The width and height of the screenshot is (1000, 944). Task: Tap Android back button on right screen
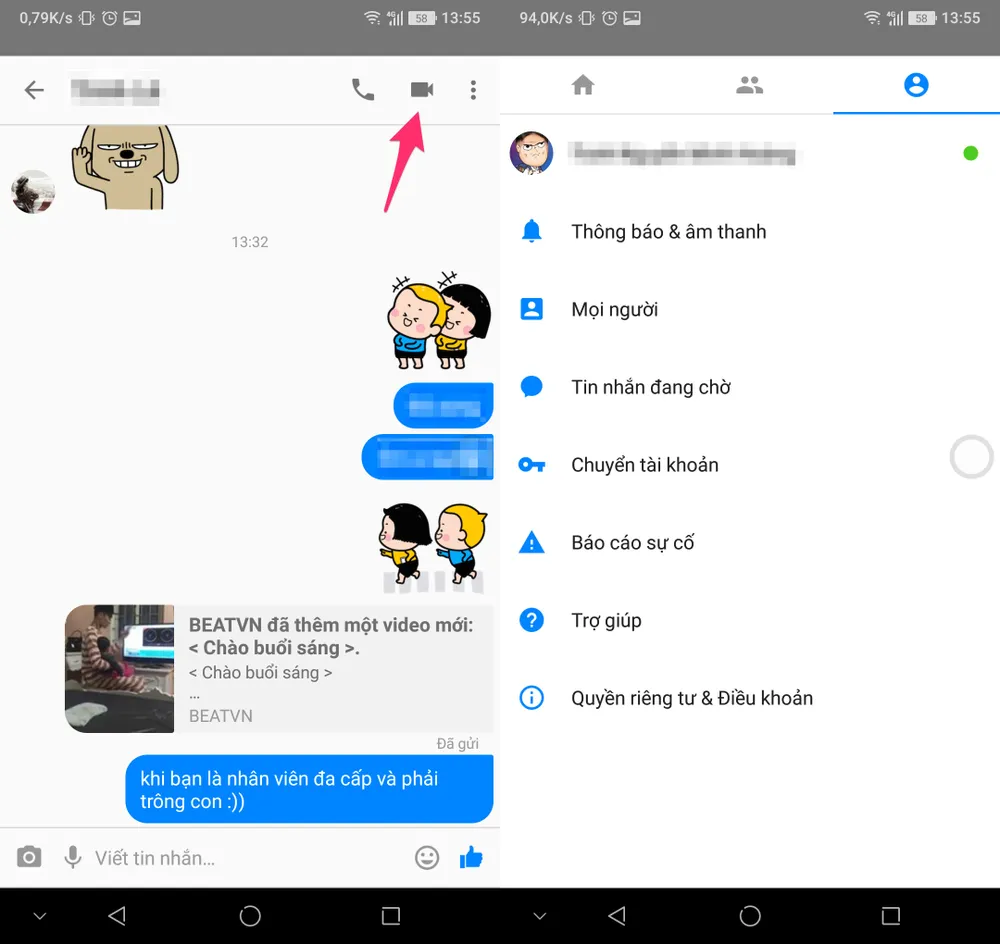coord(617,916)
